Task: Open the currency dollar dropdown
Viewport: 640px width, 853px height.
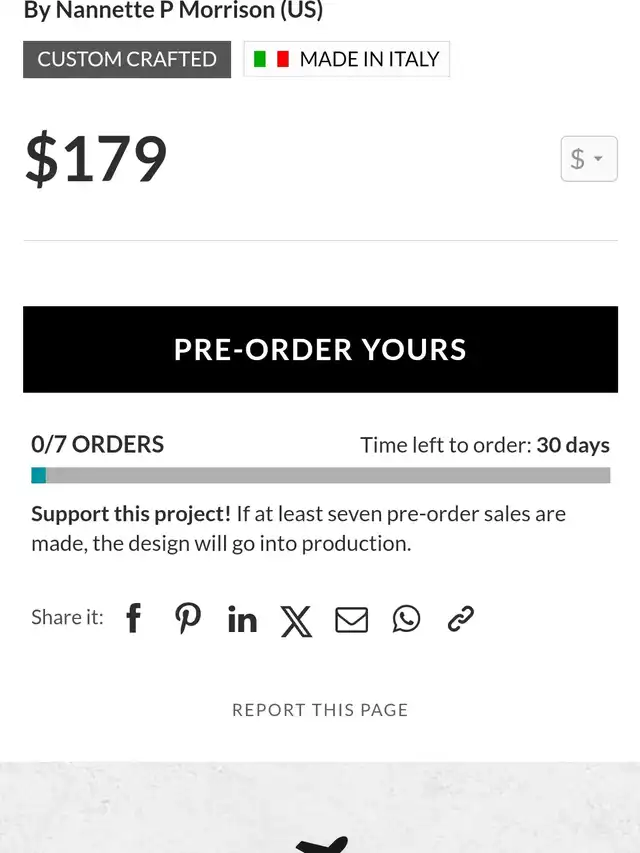Action: [x=589, y=159]
